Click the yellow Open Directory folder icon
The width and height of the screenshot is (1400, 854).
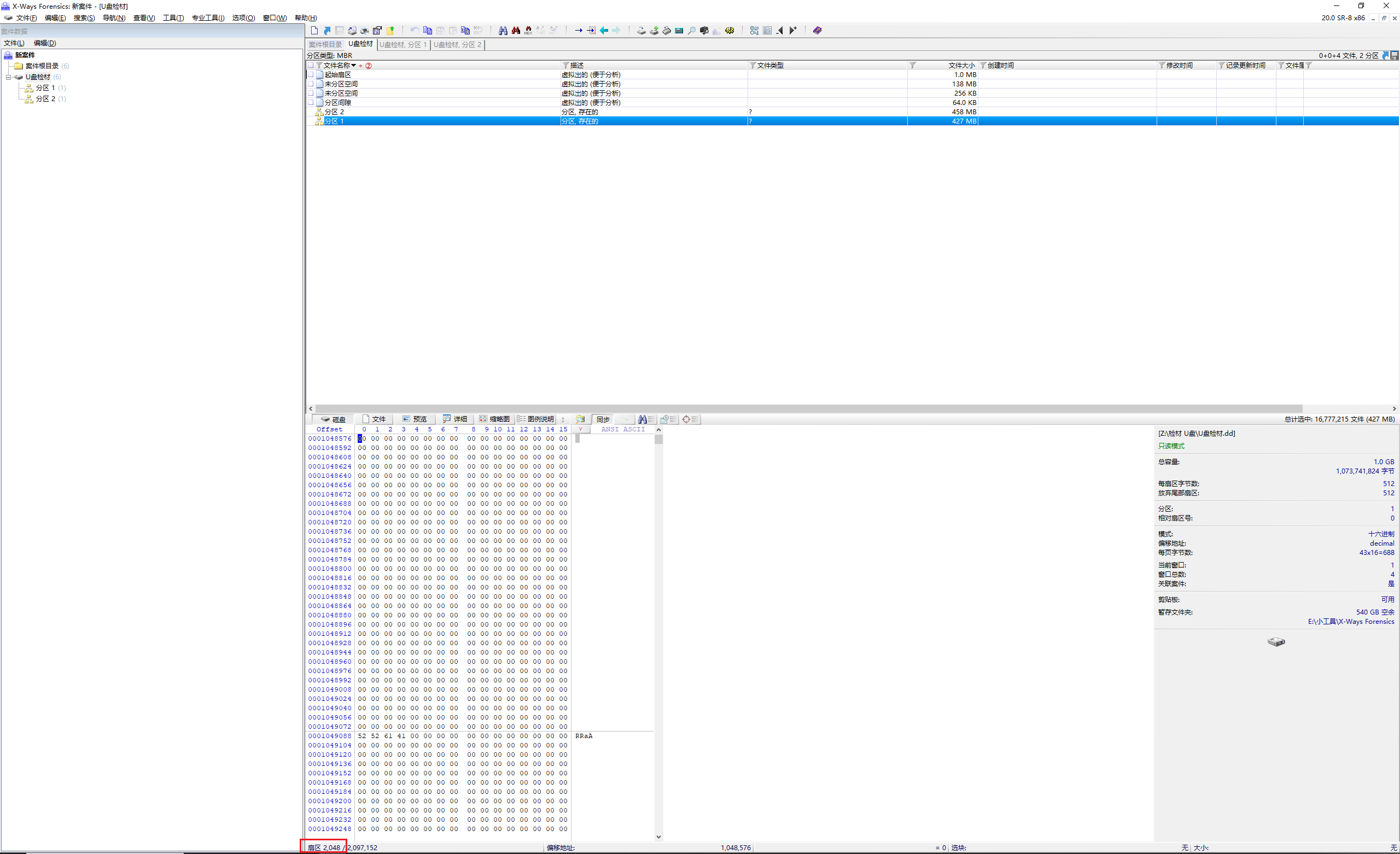390,31
